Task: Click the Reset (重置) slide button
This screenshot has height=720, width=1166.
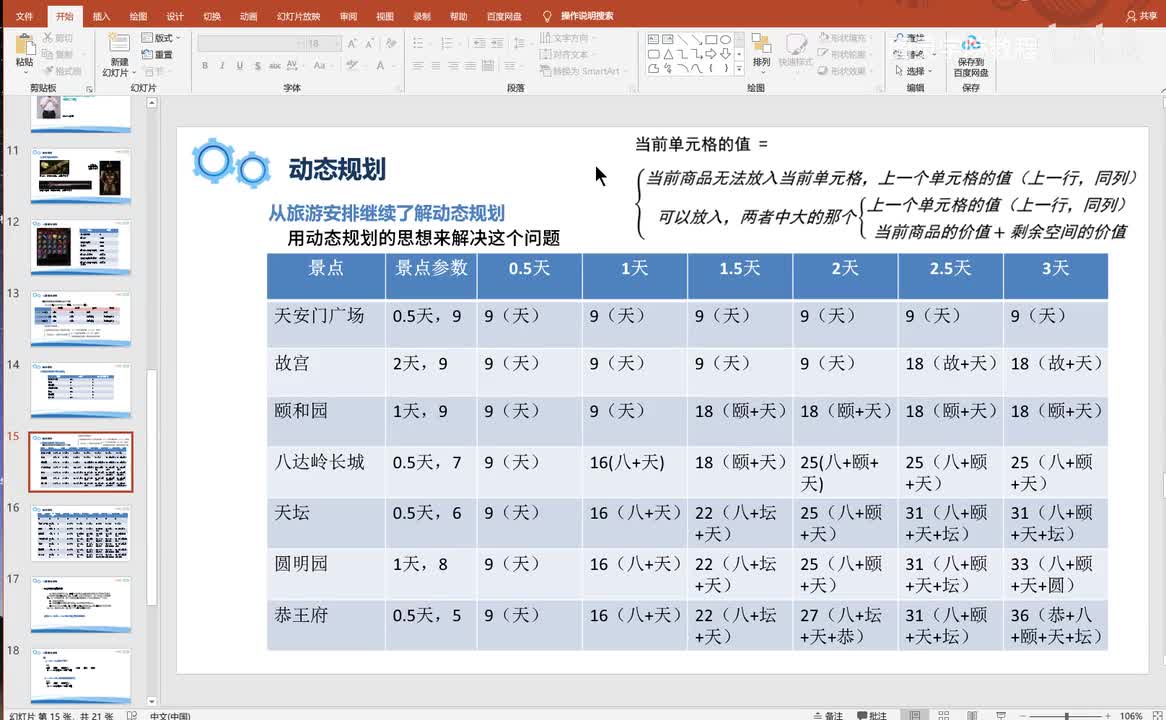Action: (x=157, y=54)
